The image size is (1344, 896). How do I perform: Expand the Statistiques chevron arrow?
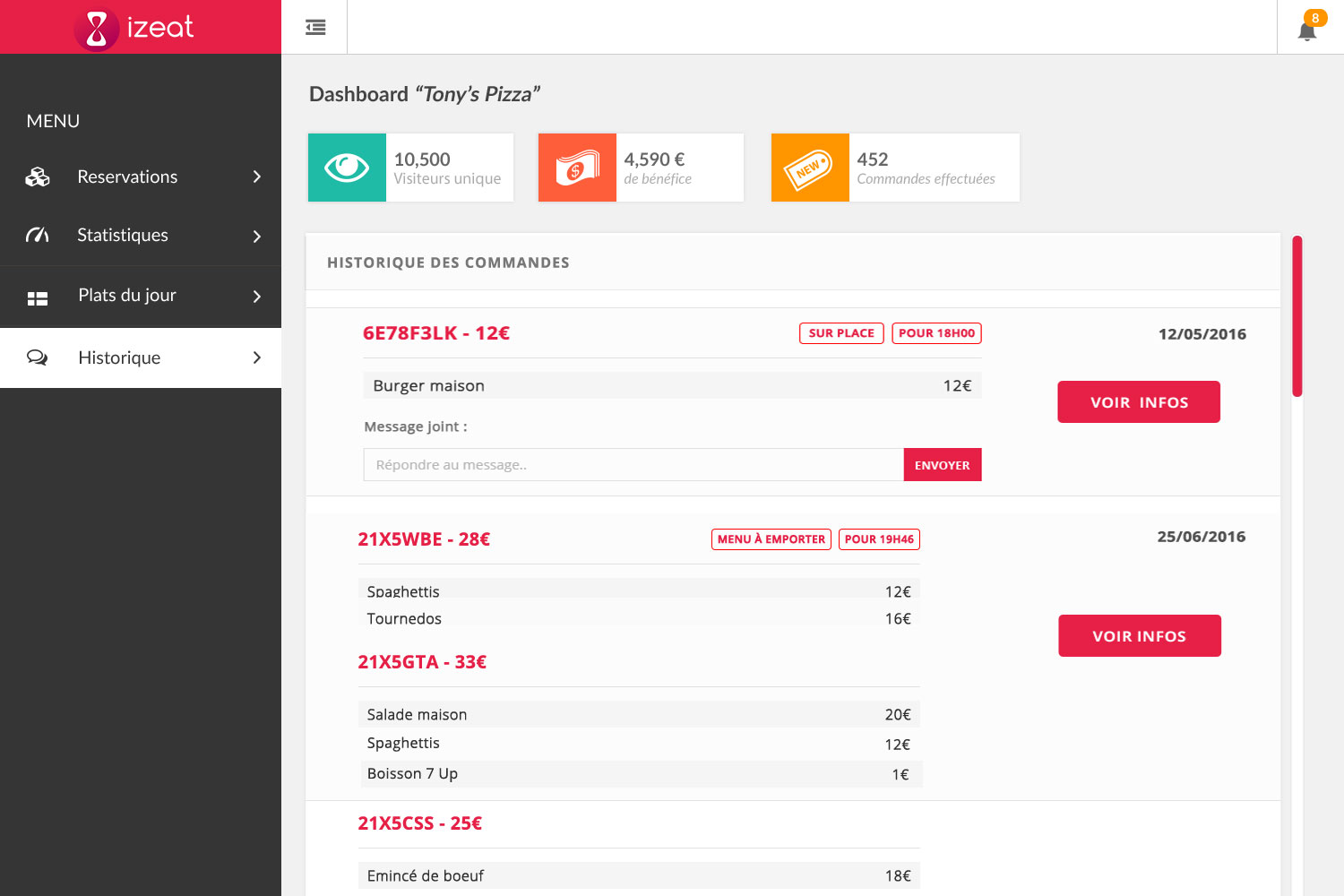point(257,237)
